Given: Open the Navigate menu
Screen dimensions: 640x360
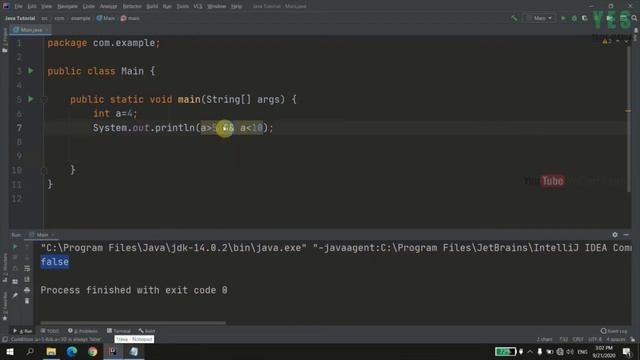Looking at the screenshot, I should click(x=67, y=7).
